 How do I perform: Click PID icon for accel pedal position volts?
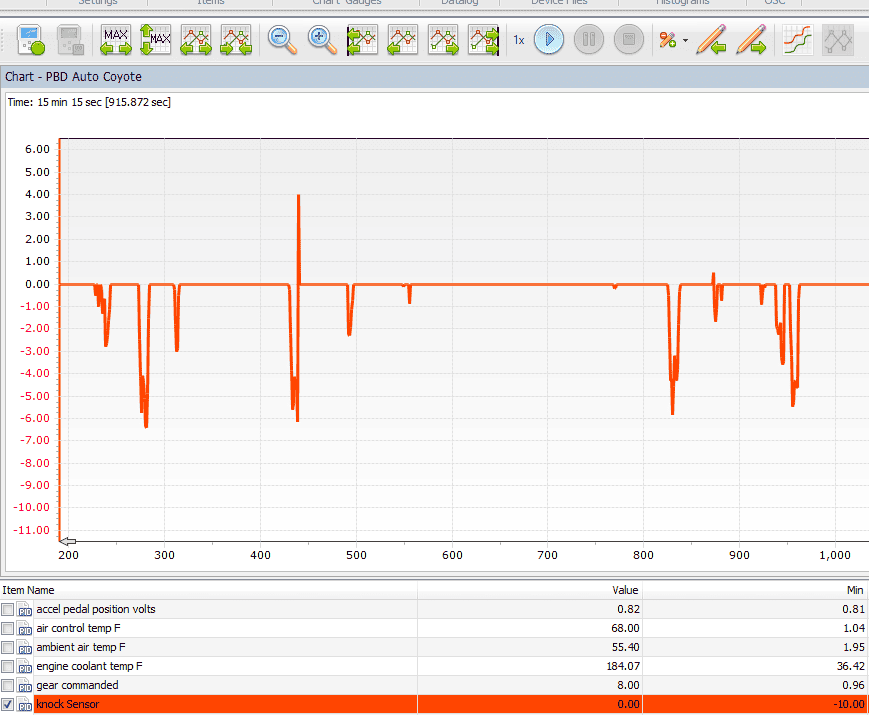coord(24,610)
